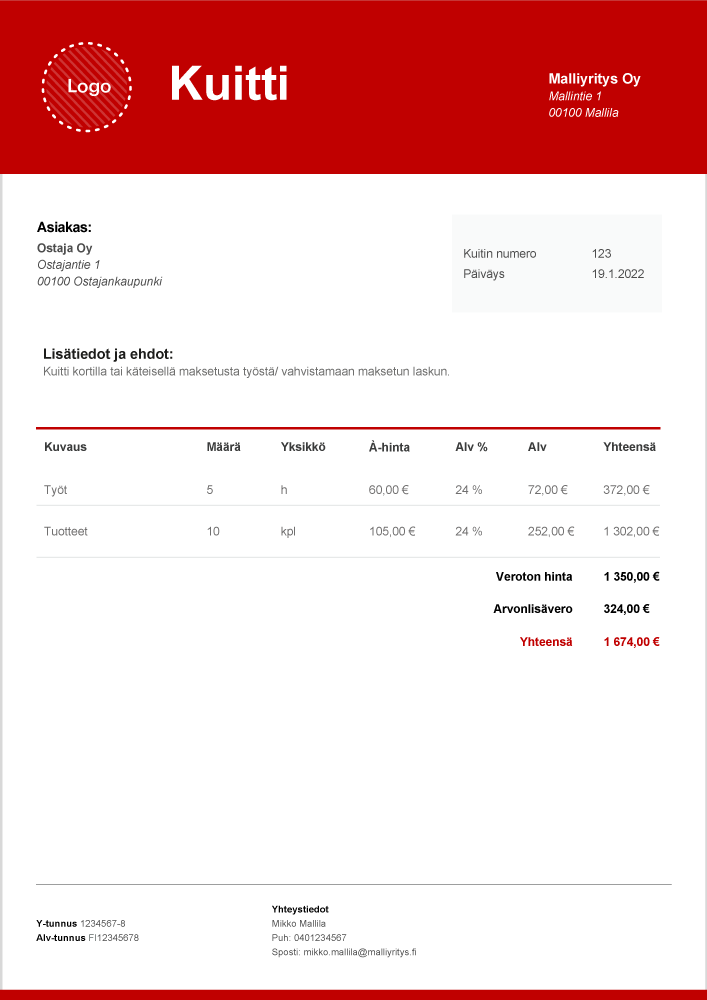
Task: Click the date value 19.1.2022
Action: click(x=617, y=273)
